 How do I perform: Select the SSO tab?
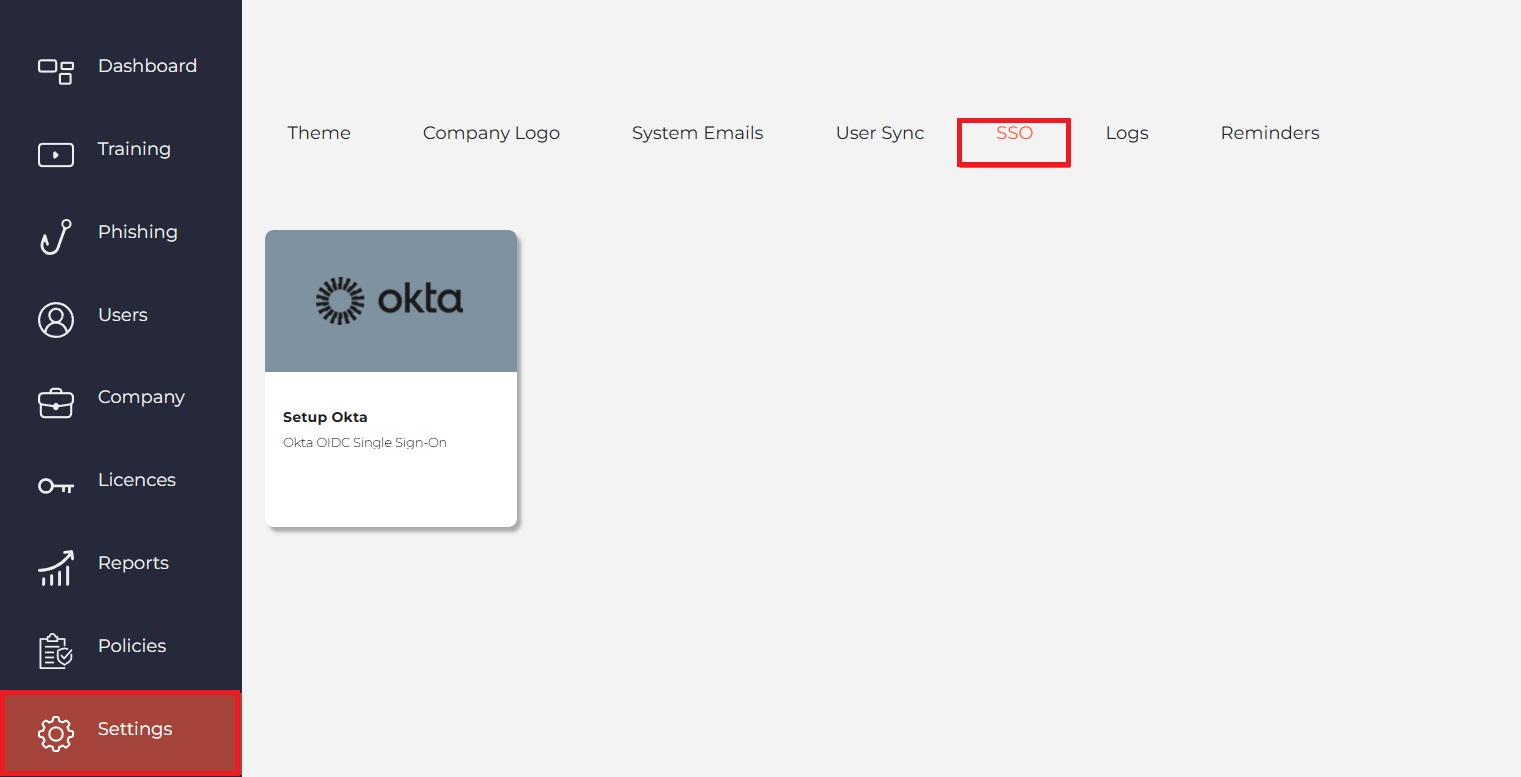[x=1014, y=133]
